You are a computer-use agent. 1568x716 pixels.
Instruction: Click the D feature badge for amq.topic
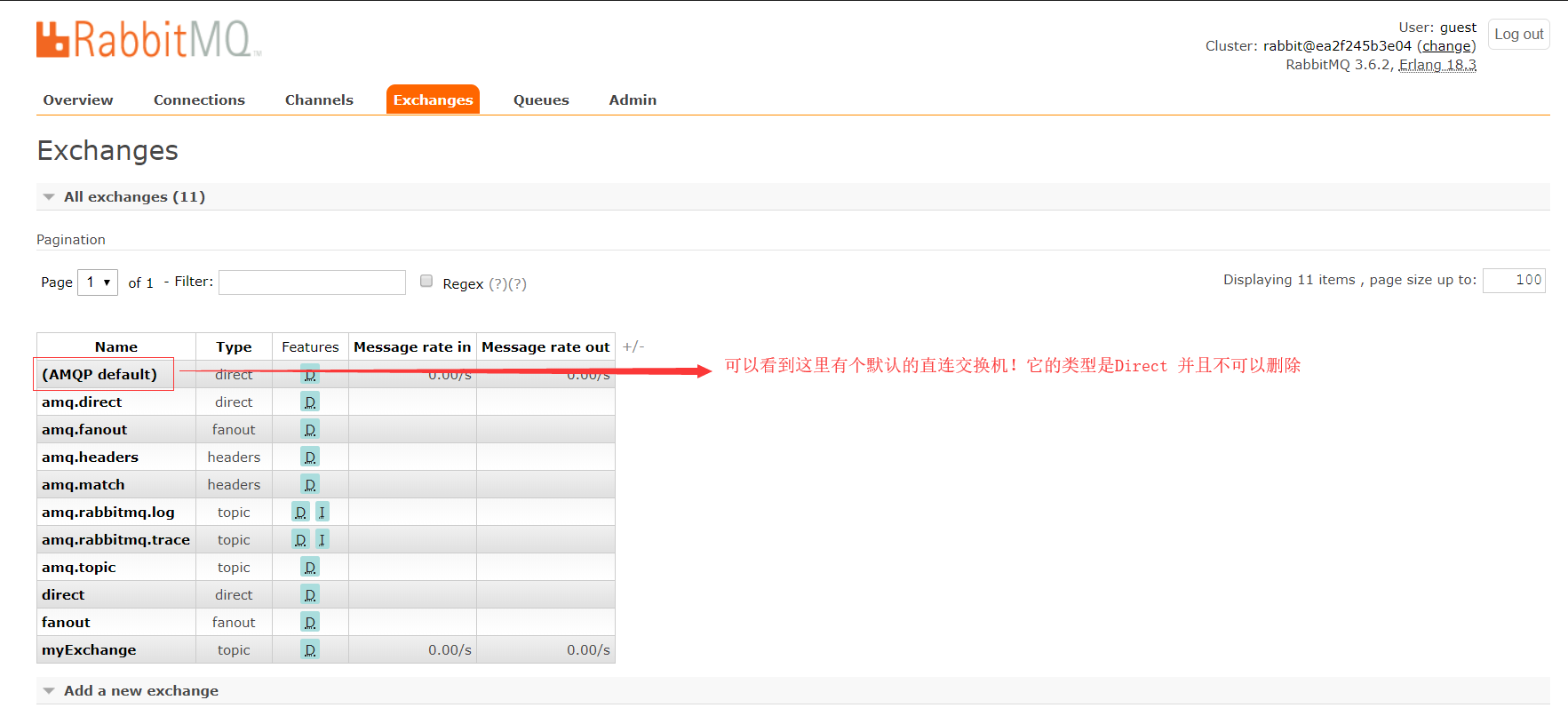(x=310, y=568)
